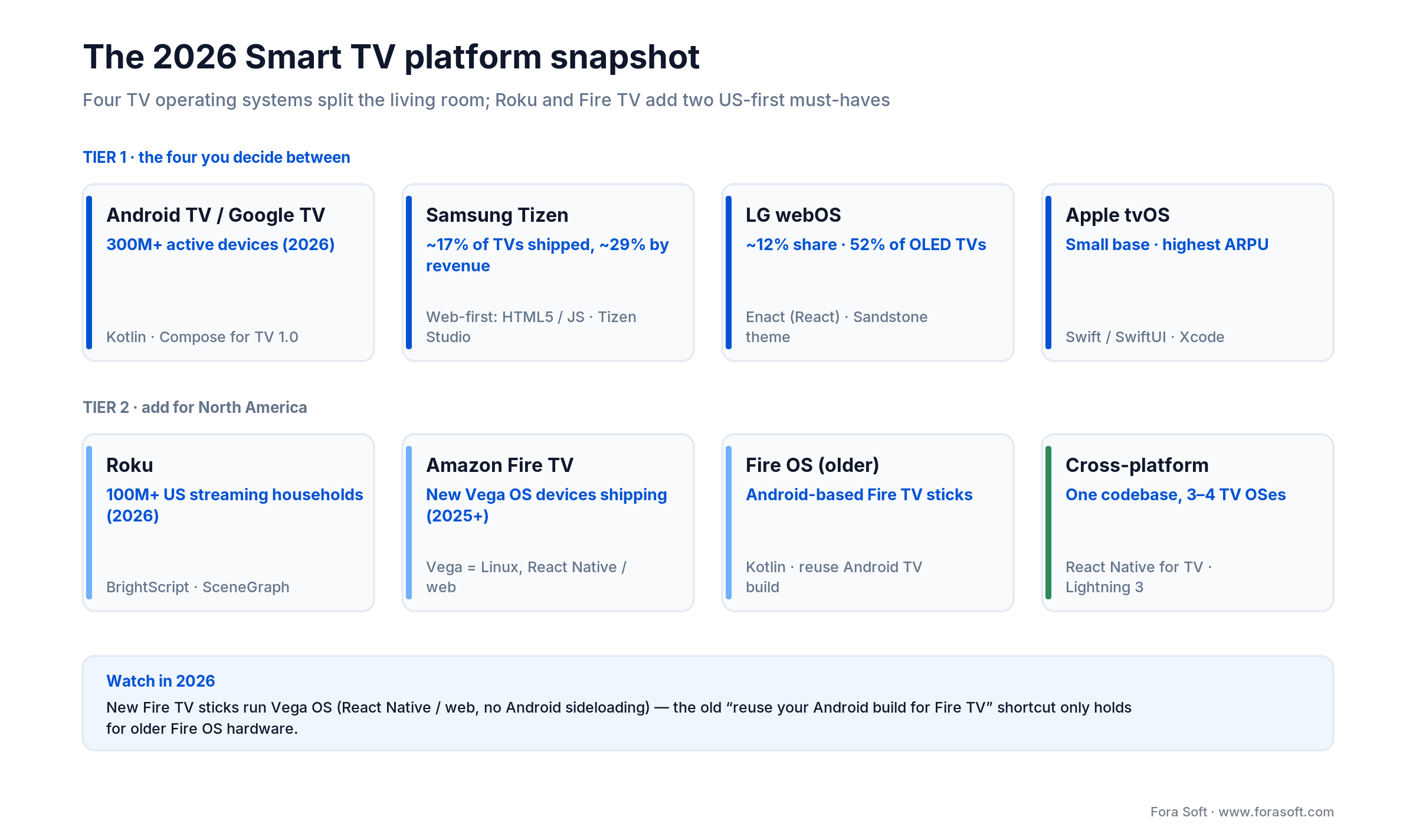The height and width of the screenshot is (840, 1416).
Task: Select the Roku card title
Action: coord(130,465)
